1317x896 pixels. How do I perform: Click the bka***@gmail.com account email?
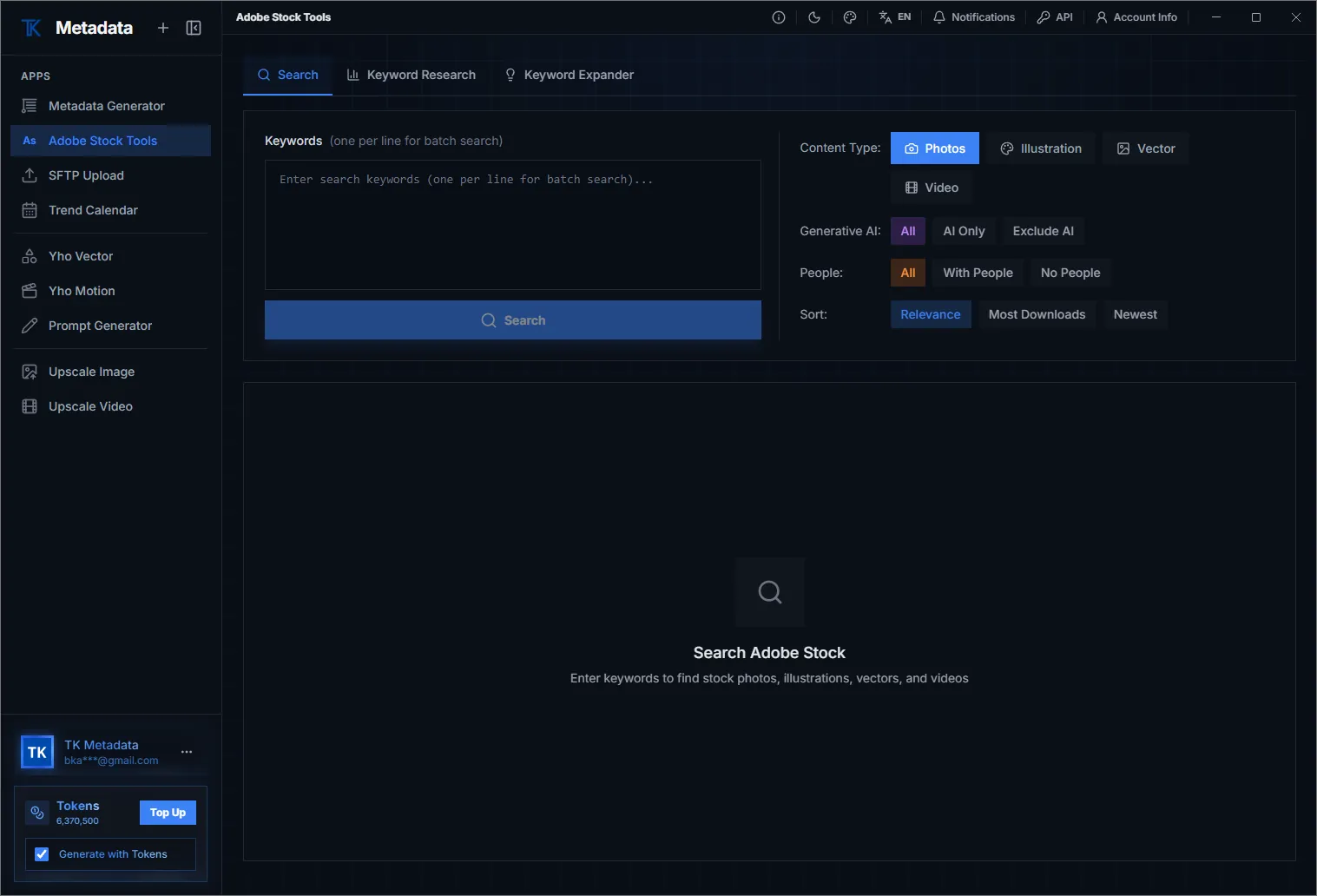[111, 761]
